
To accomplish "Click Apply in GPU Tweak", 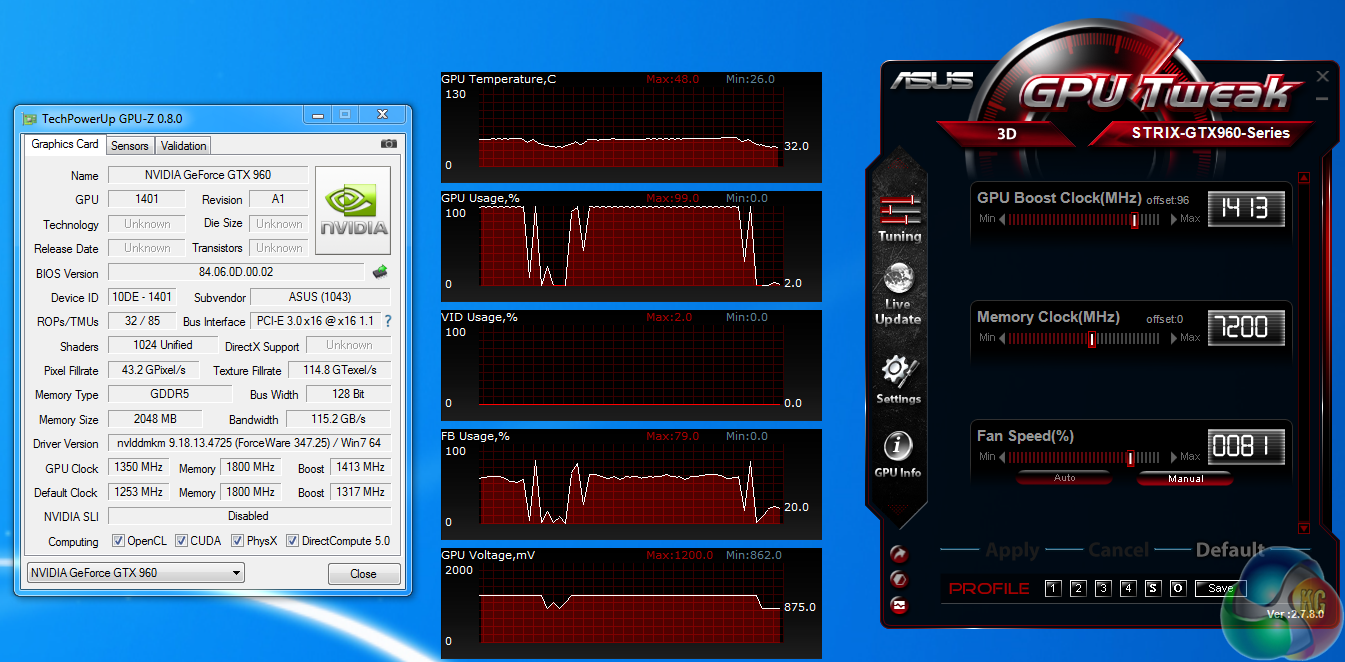I will 1012,550.
